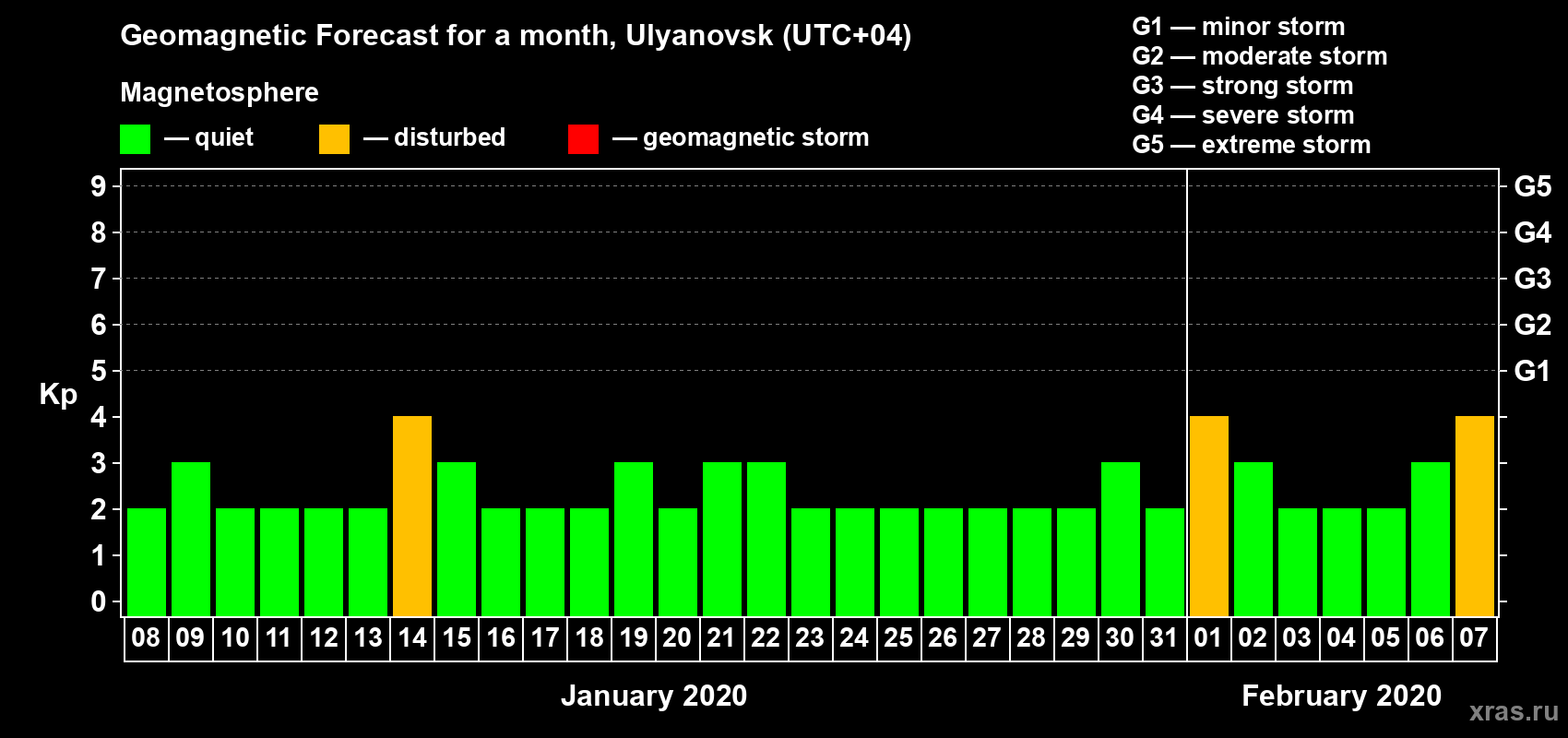Click the geomagnetic storm legend text
The height and width of the screenshot is (738, 1568).
(756, 137)
